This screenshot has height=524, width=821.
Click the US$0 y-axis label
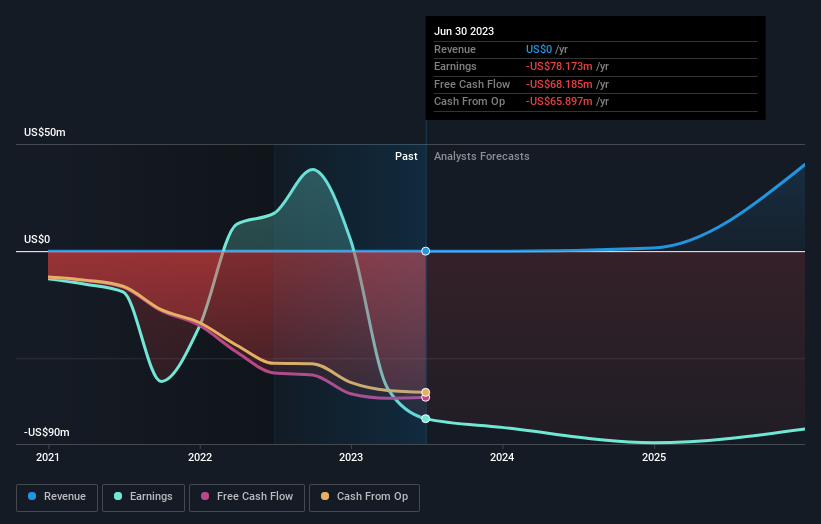[37, 240]
